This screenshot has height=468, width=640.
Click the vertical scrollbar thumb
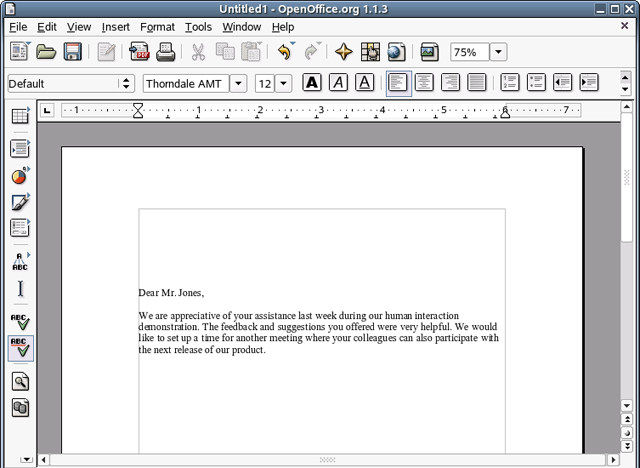click(627, 177)
